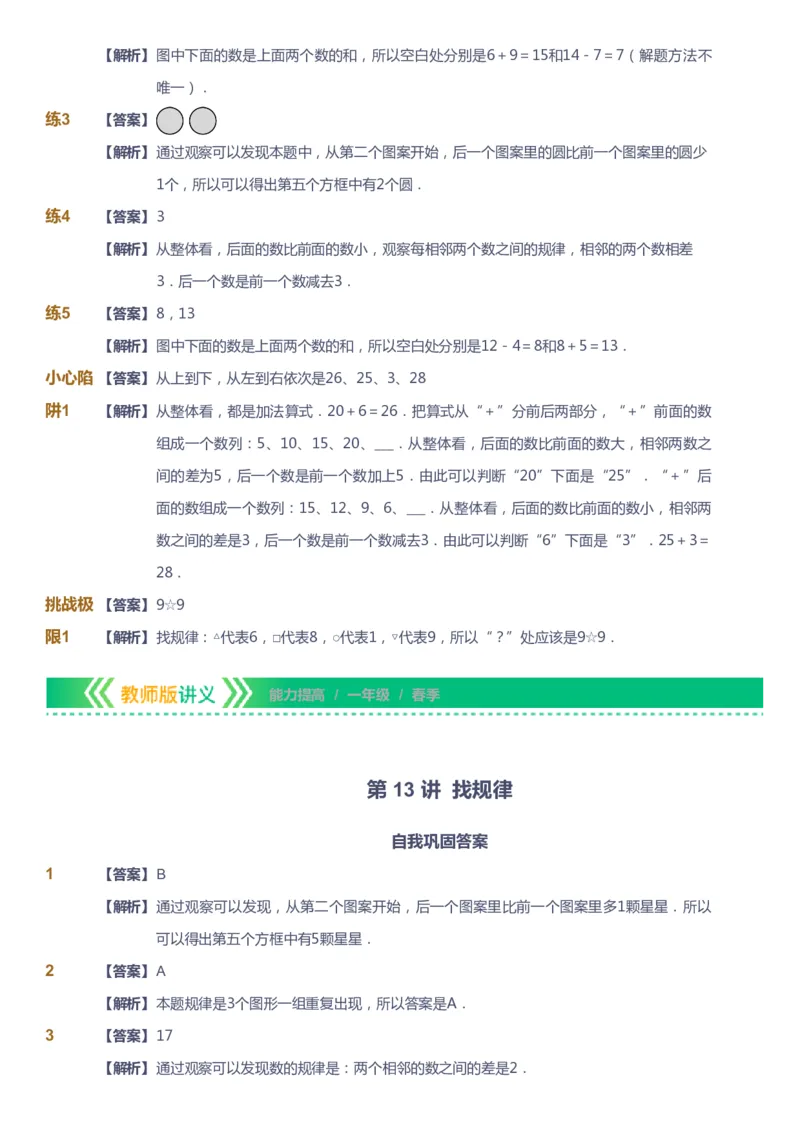Select the 练5 exercise label
Screen dimensions: 800x1133
[x=58, y=312]
